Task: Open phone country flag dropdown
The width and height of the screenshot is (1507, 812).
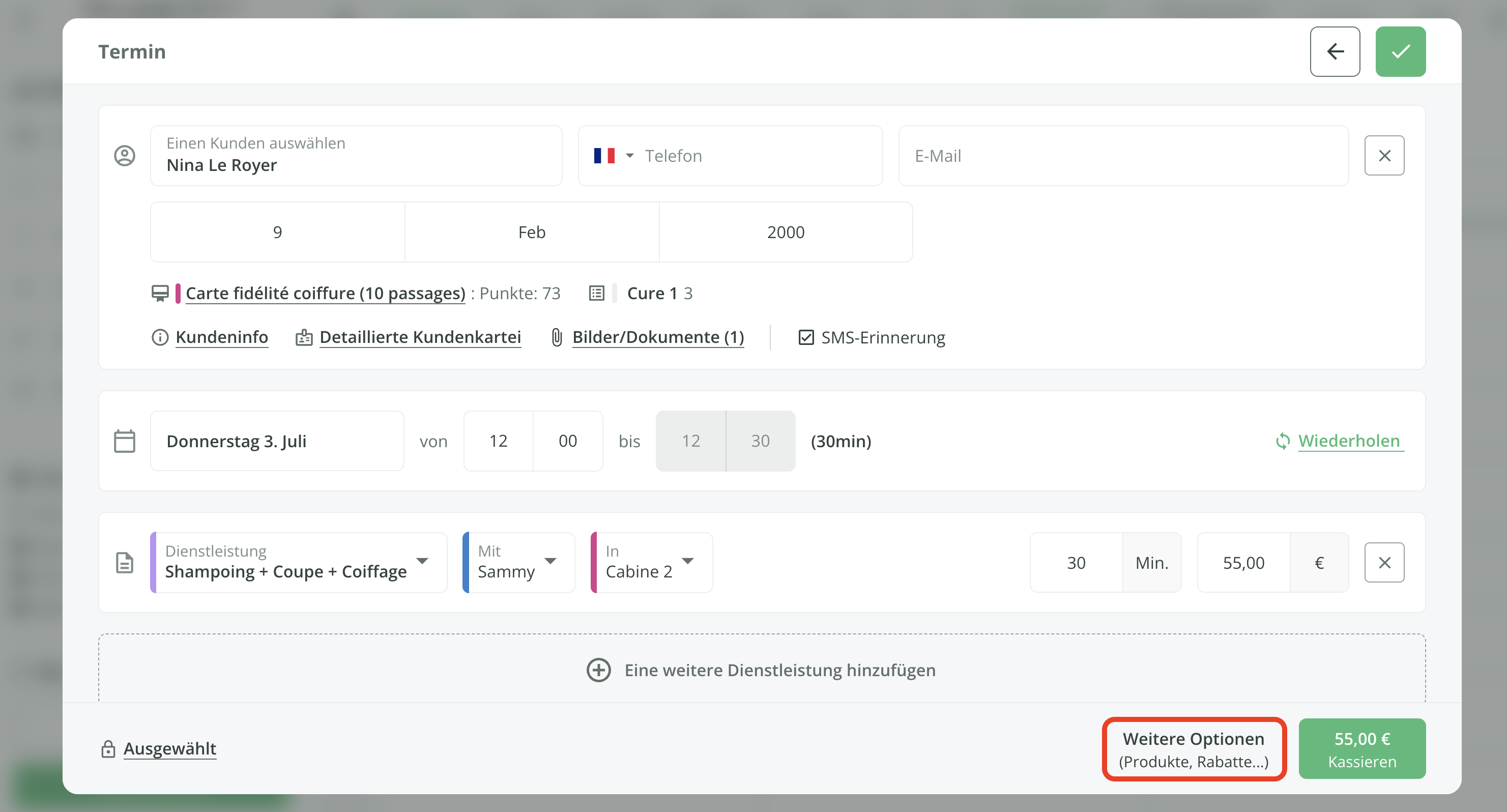Action: pos(613,156)
